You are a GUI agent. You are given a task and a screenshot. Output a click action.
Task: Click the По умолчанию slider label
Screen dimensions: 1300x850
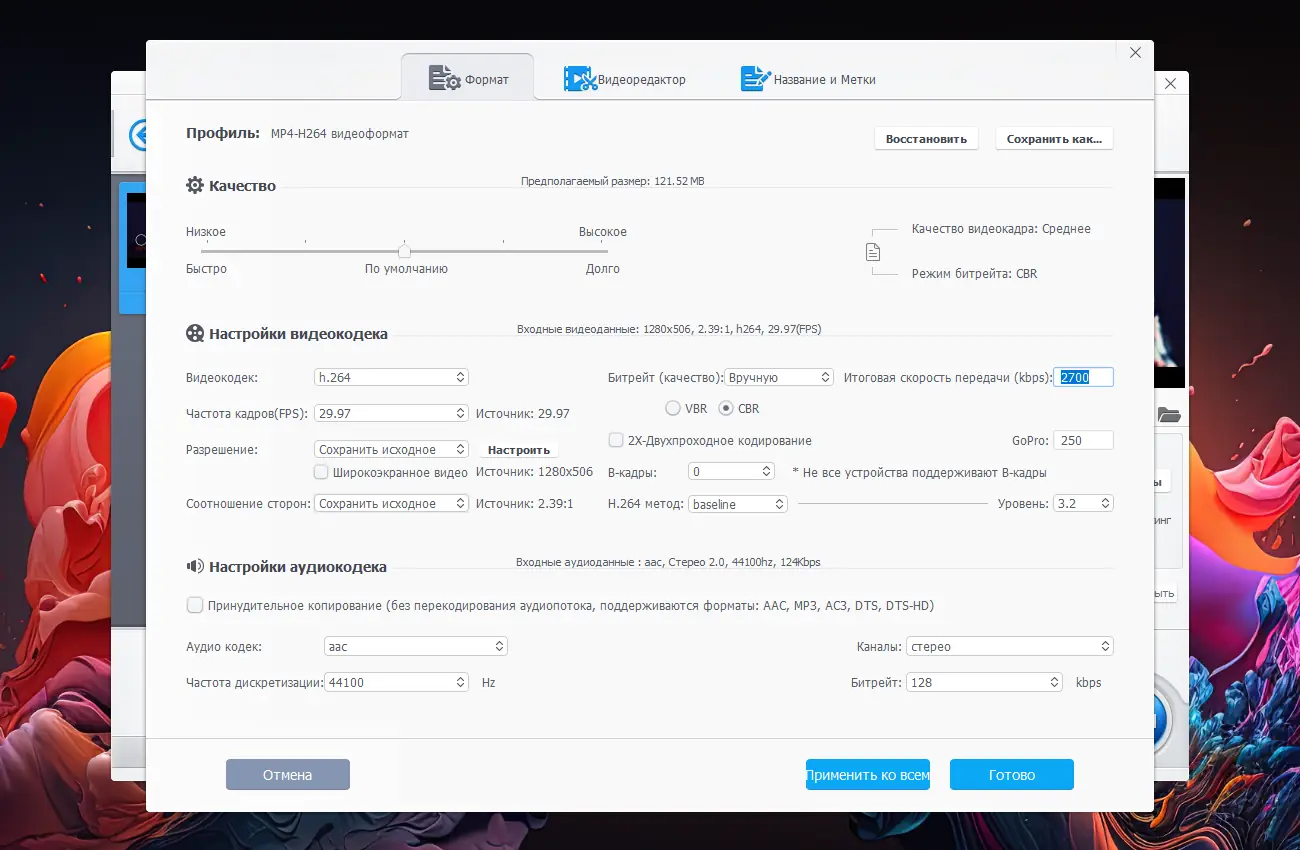tap(406, 269)
